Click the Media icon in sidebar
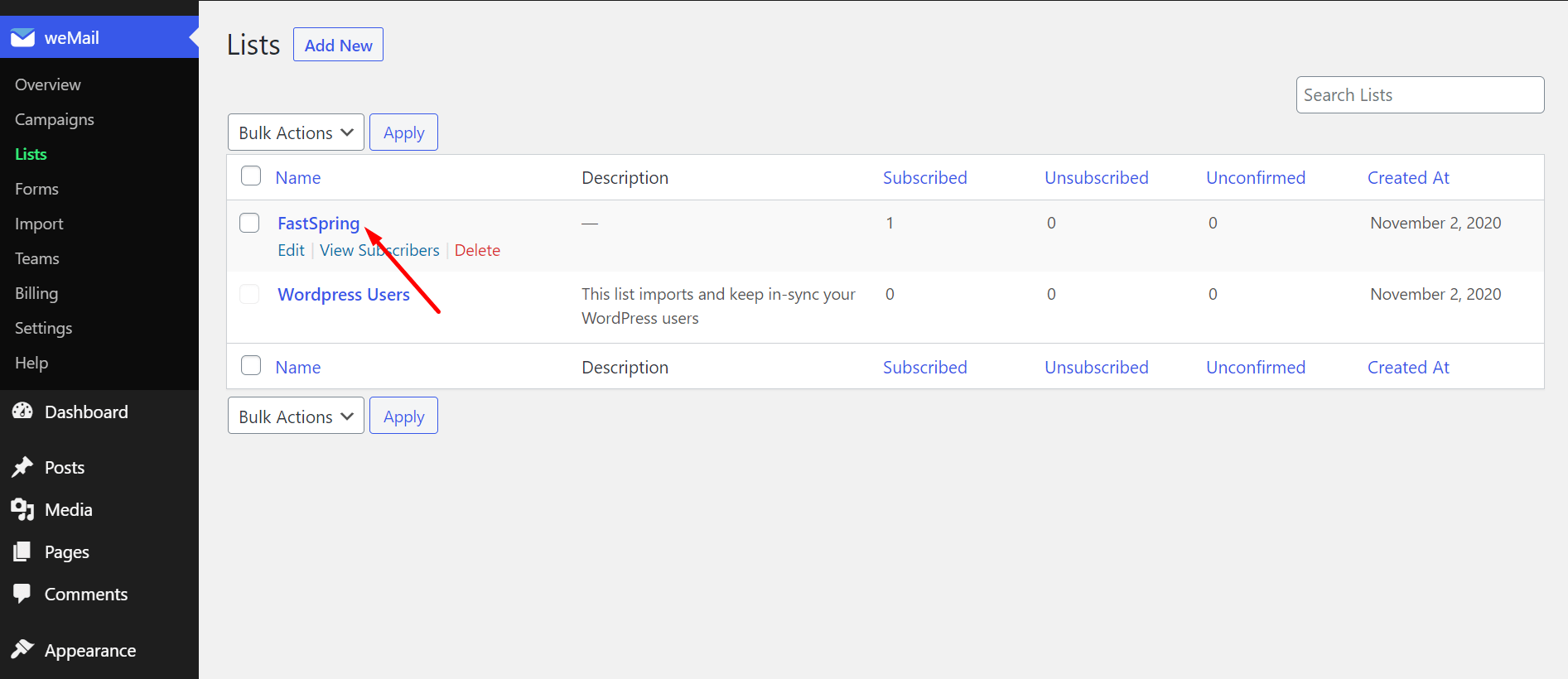Screen dimensions: 1568x679 pyautogui.click(x=22, y=509)
